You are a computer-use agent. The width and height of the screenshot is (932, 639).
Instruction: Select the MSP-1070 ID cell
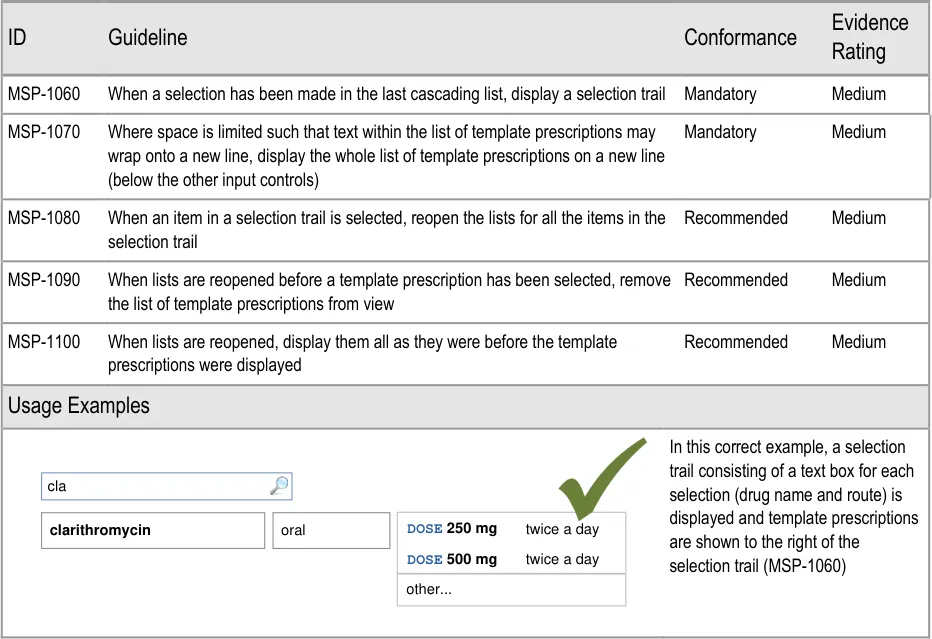click(x=44, y=132)
